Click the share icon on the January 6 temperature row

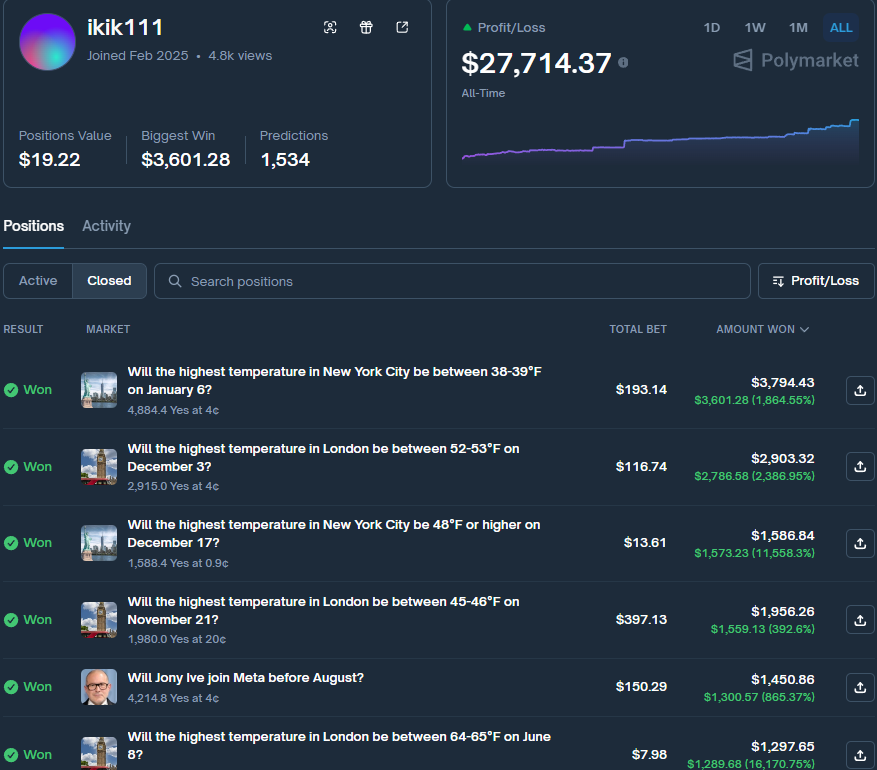click(x=859, y=390)
